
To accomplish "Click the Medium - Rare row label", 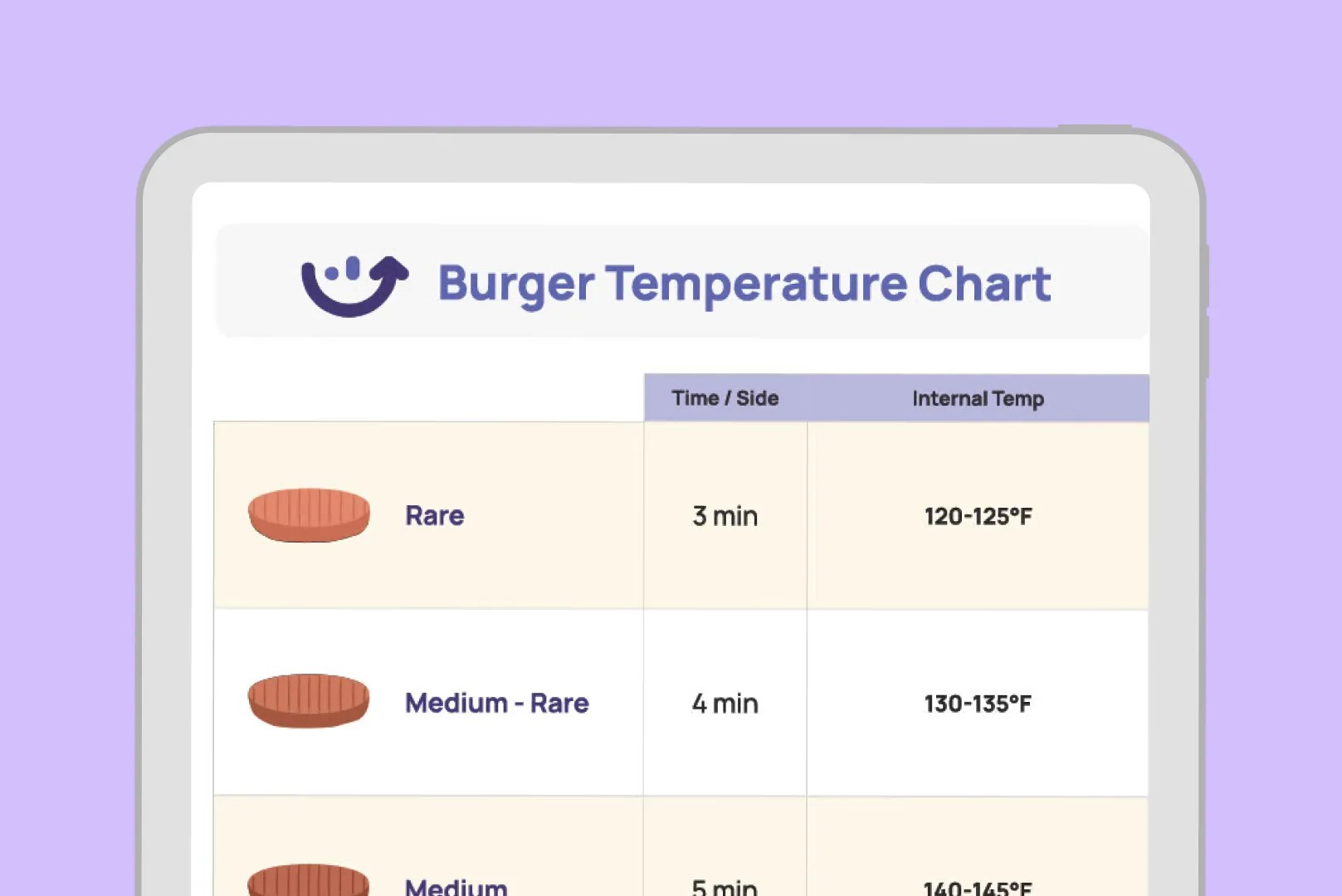I will 496,703.
